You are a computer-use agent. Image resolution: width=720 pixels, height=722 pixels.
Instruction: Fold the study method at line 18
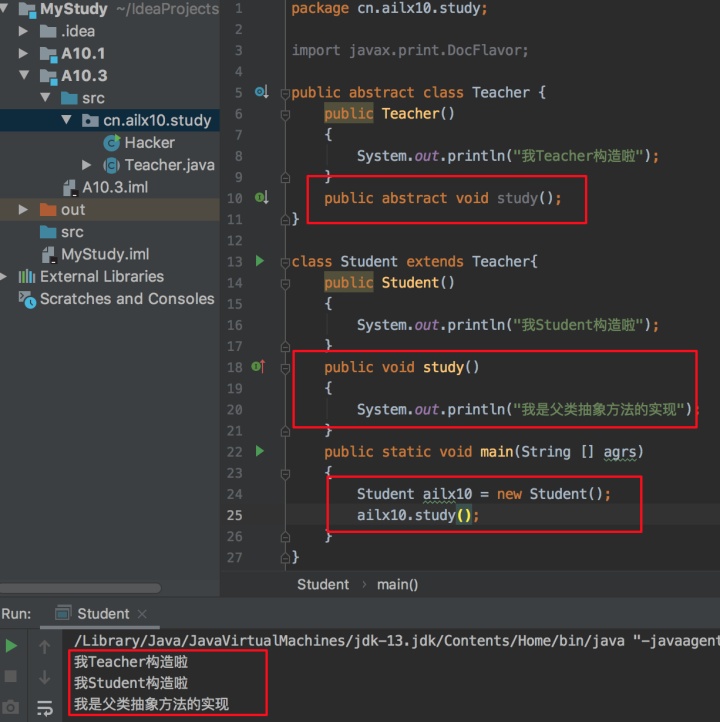tap(285, 368)
